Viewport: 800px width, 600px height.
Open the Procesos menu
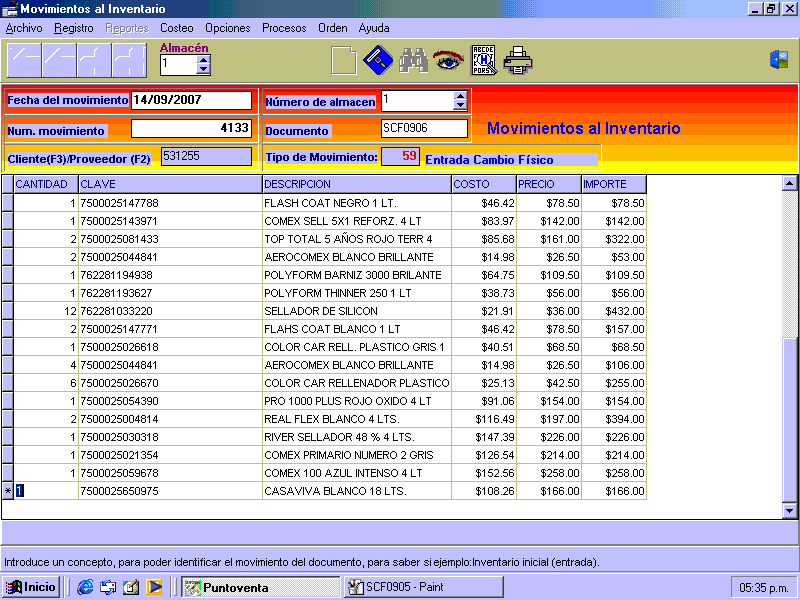284,28
